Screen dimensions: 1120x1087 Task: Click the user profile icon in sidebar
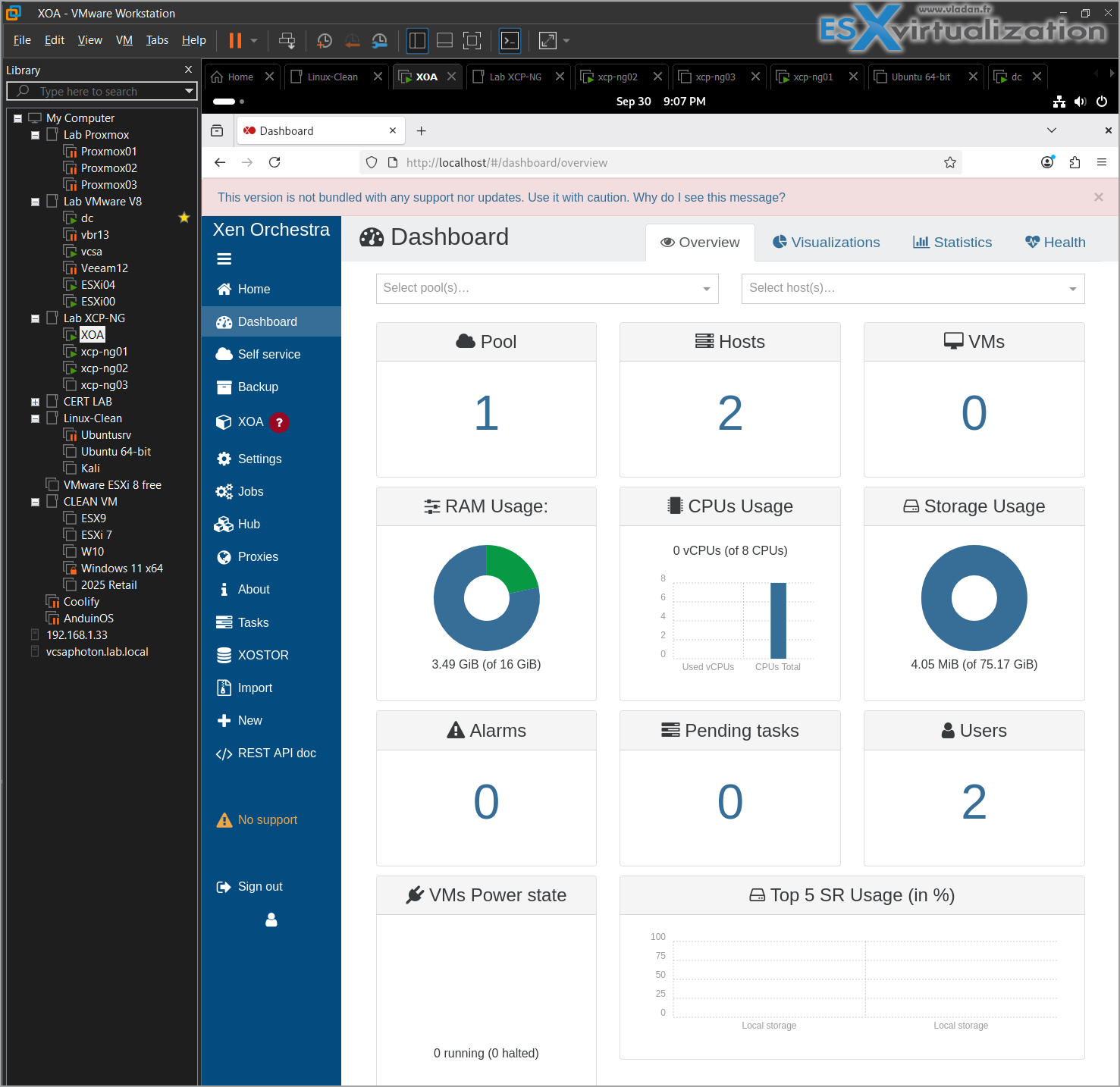point(271,919)
